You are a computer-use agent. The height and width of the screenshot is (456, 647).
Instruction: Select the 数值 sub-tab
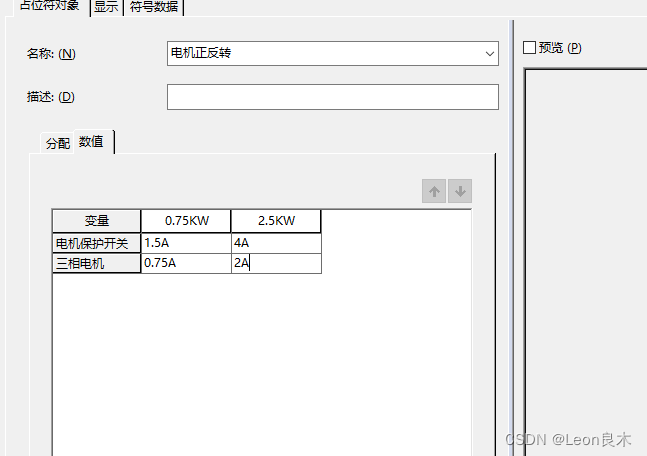pyautogui.click(x=92, y=142)
